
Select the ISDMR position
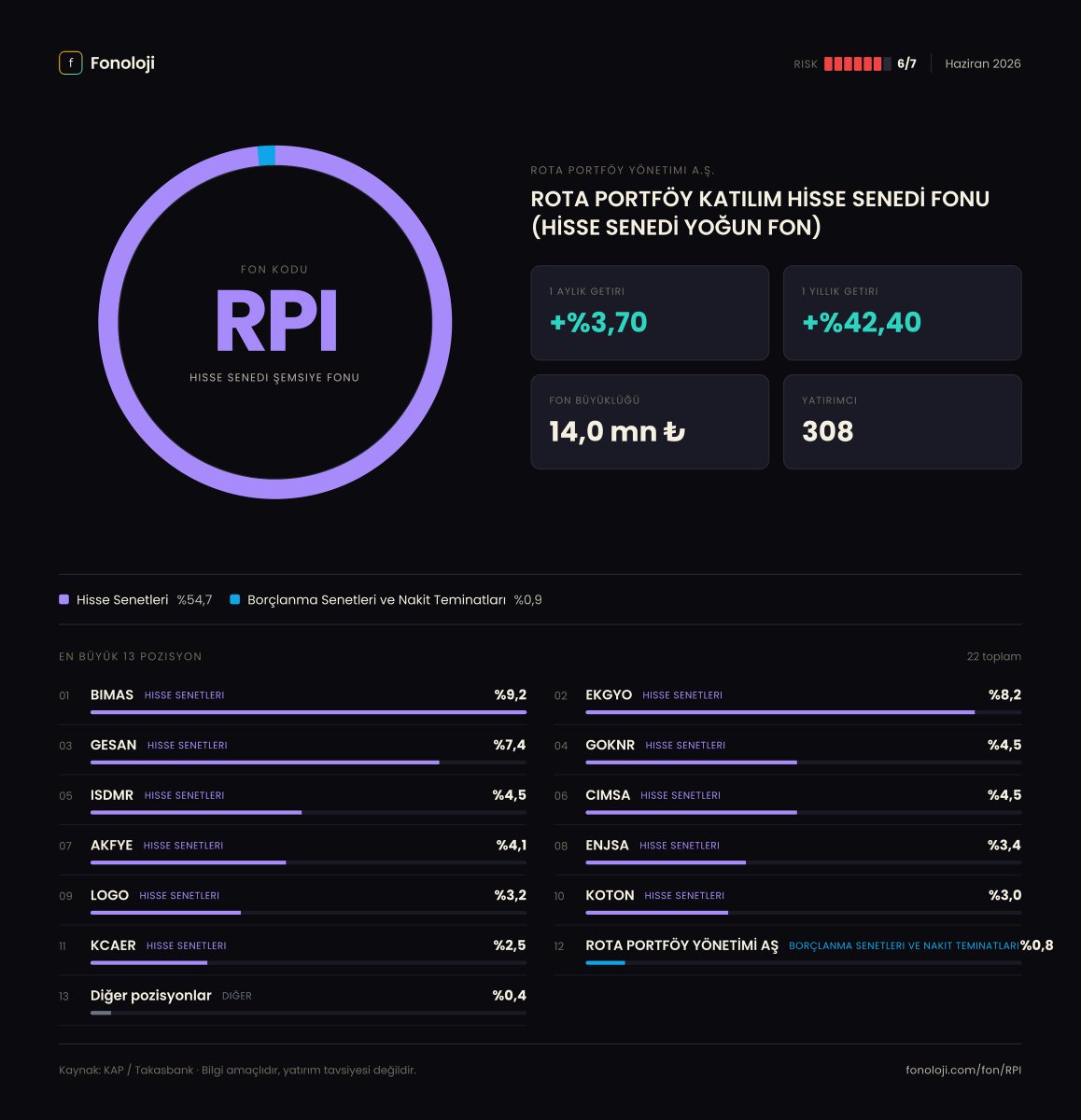tap(292, 801)
